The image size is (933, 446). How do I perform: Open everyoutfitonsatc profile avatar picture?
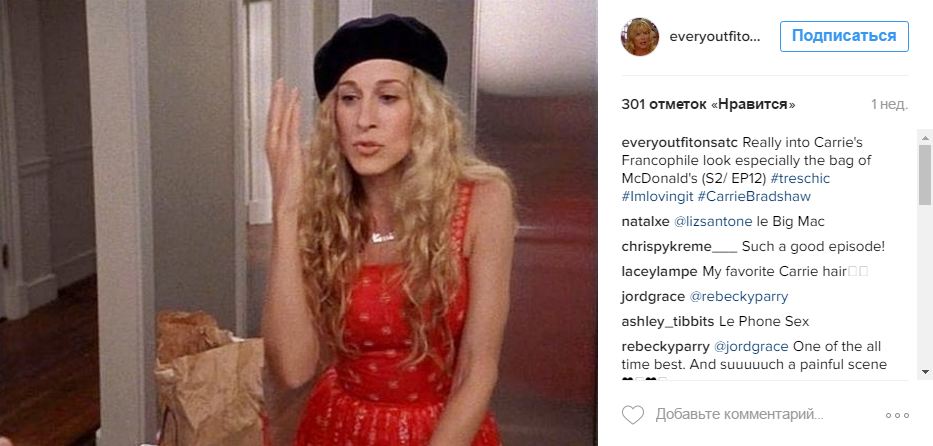640,36
